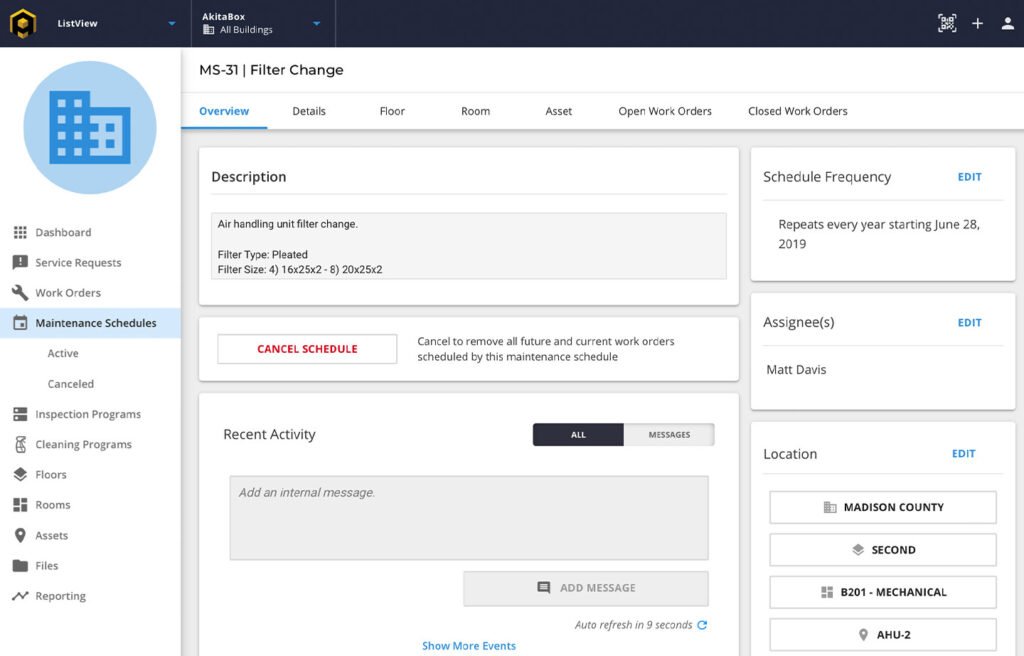
Task: Open the Dashboard from the sidebar
Action: click(62, 231)
